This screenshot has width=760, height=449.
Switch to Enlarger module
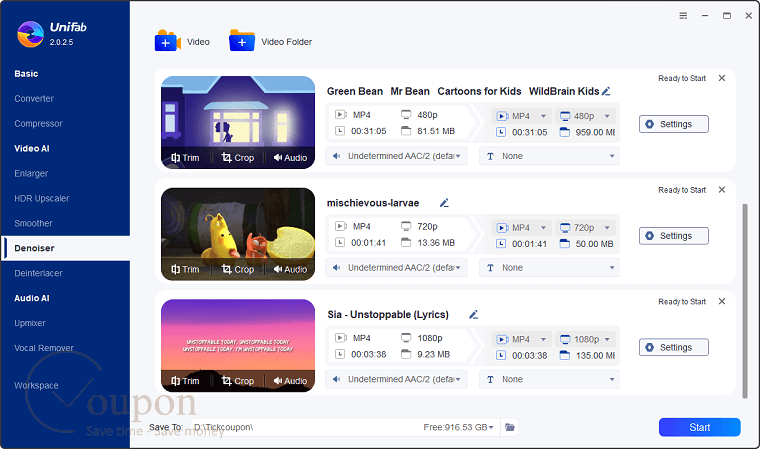click(31, 173)
